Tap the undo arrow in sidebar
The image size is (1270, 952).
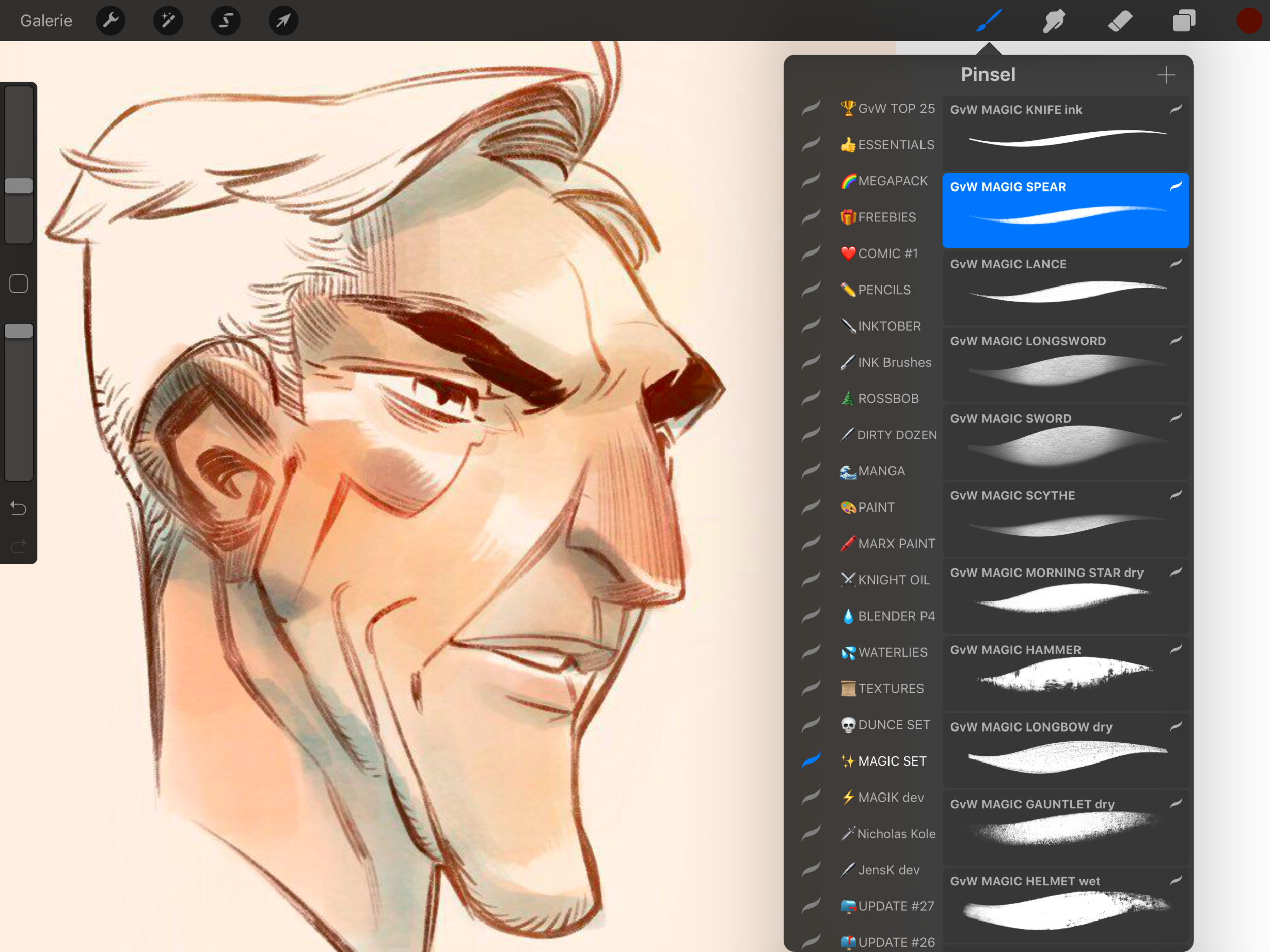coord(18,508)
